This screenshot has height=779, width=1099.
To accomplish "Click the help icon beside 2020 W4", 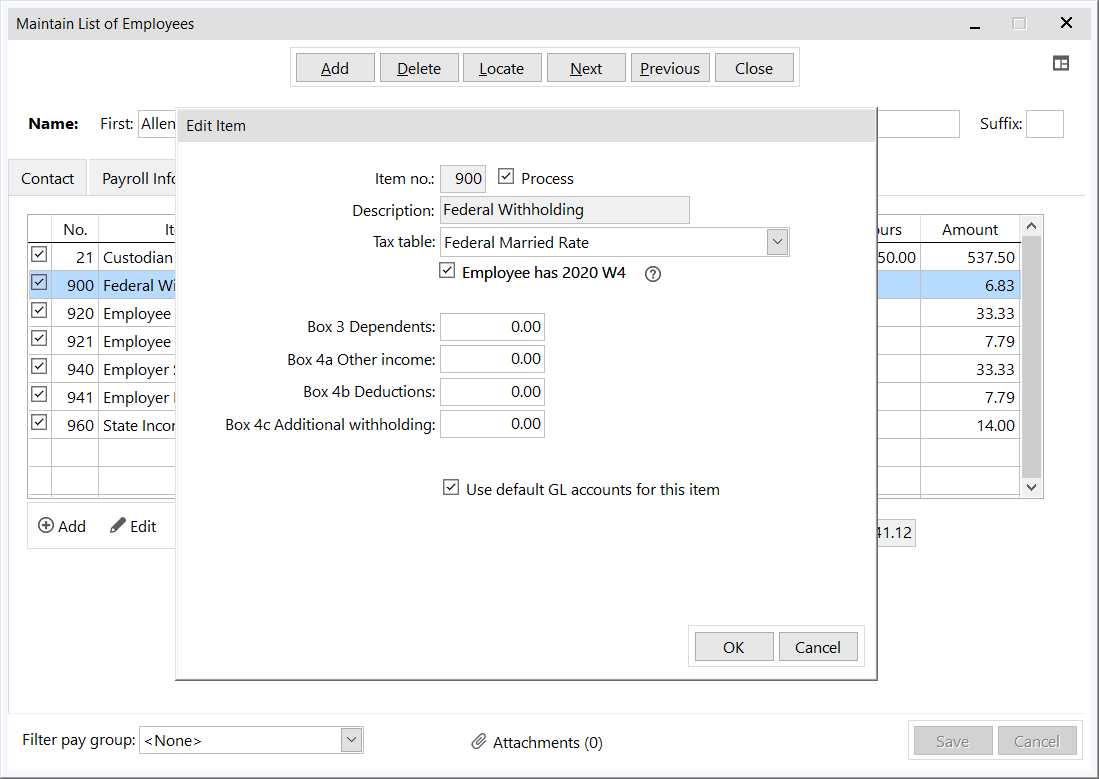I will pyautogui.click(x=653, y=274).
